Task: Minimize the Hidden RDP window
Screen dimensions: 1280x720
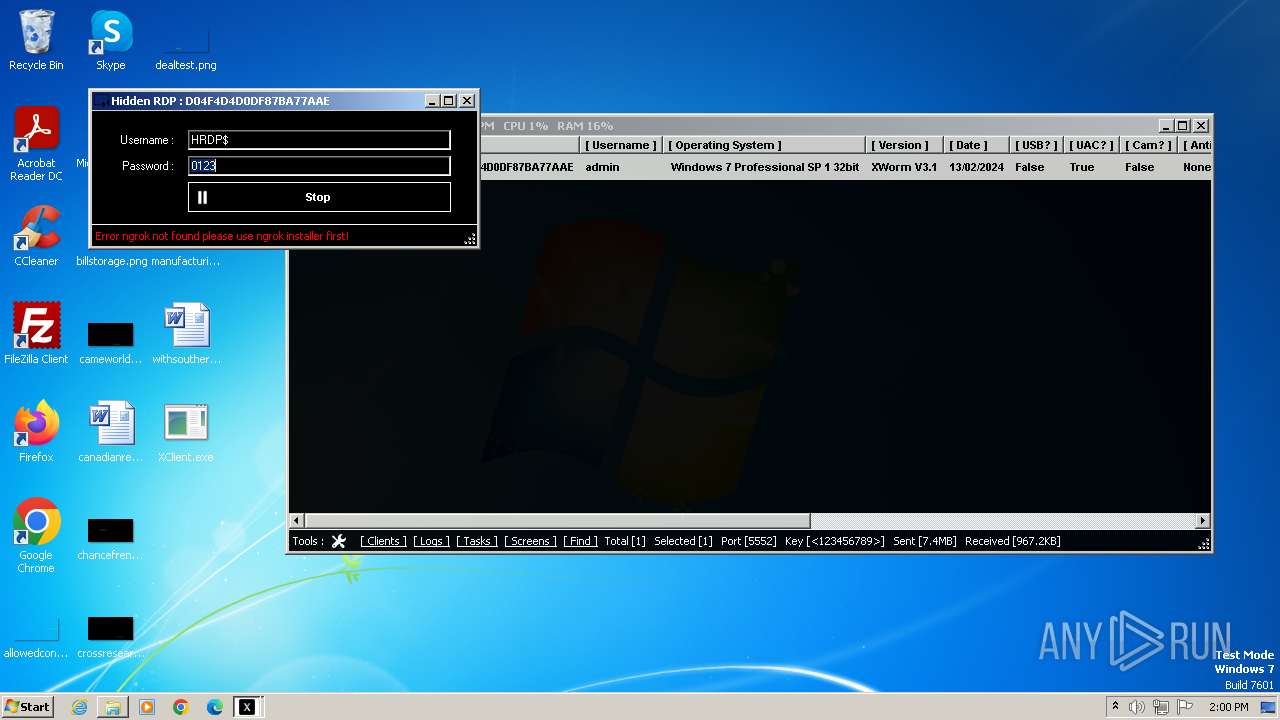Action: tap(432, 101)
